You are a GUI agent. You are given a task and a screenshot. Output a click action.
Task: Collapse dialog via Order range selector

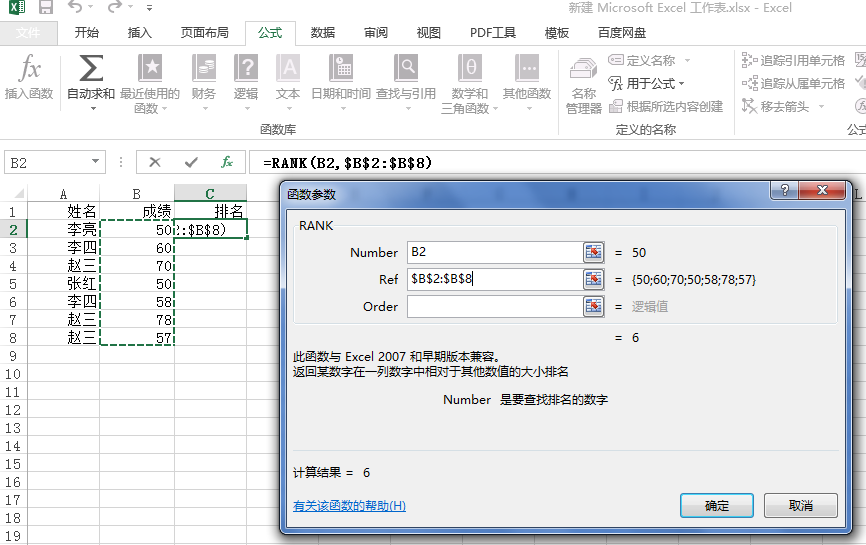(594, 306)
